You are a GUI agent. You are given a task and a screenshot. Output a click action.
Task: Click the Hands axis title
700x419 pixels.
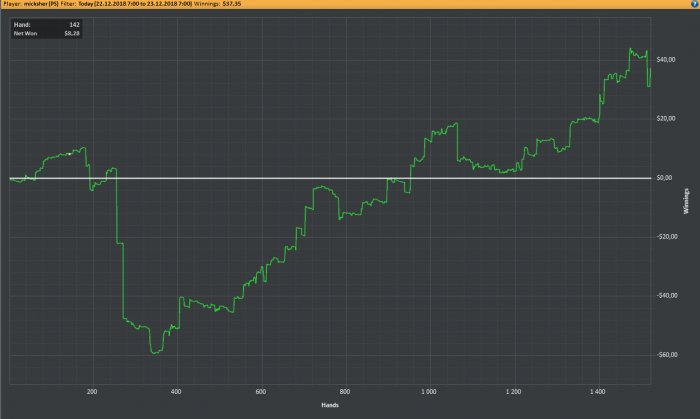(330, 405)
